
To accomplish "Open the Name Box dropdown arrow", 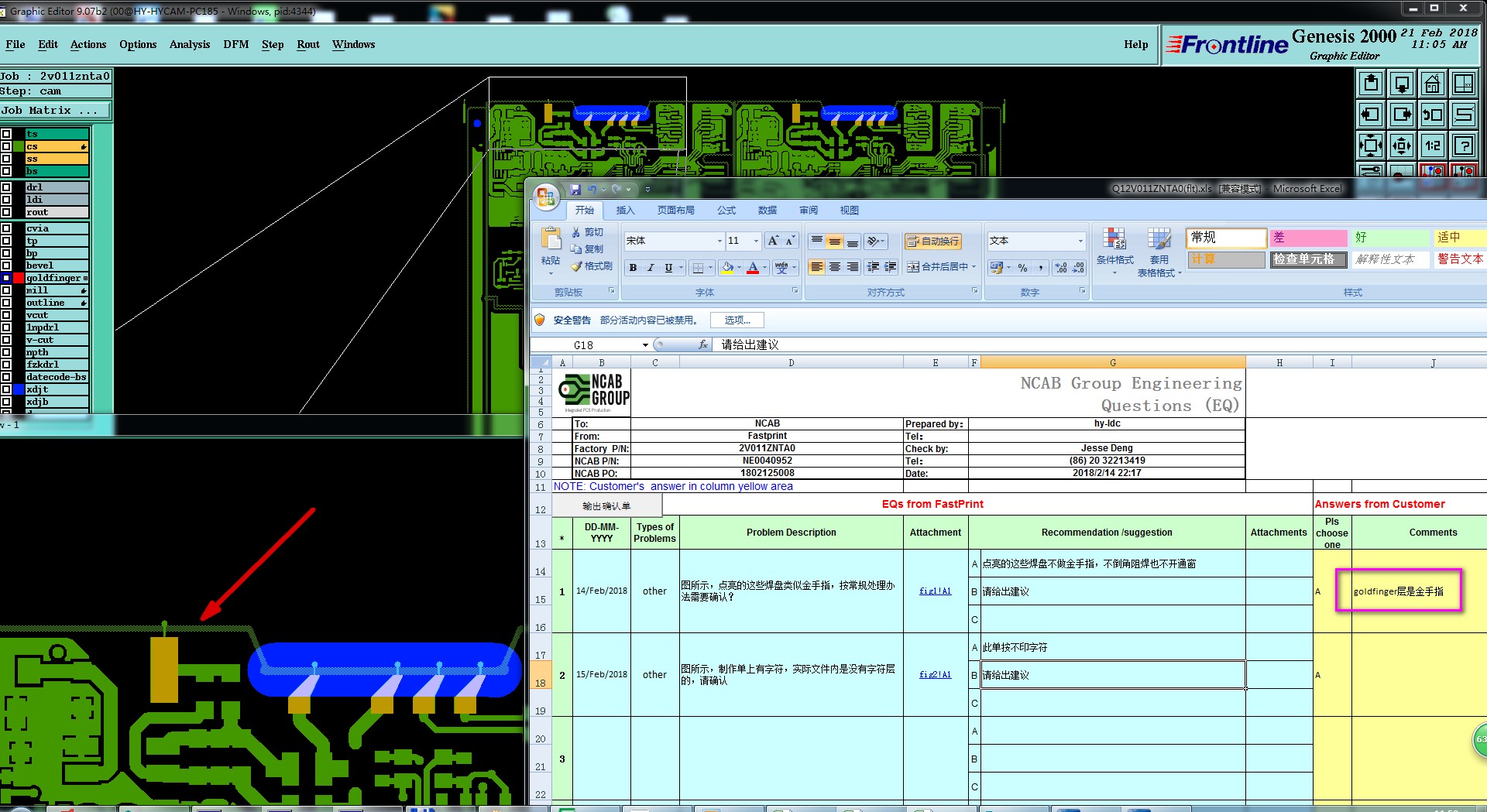I will click(645, 345).
